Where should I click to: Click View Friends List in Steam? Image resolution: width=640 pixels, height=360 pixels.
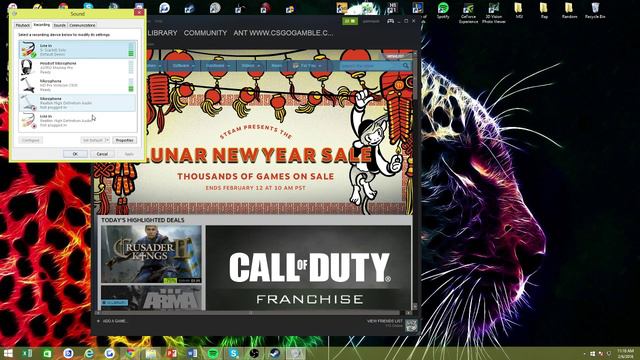pyautogui.click(x=384, y=321)
